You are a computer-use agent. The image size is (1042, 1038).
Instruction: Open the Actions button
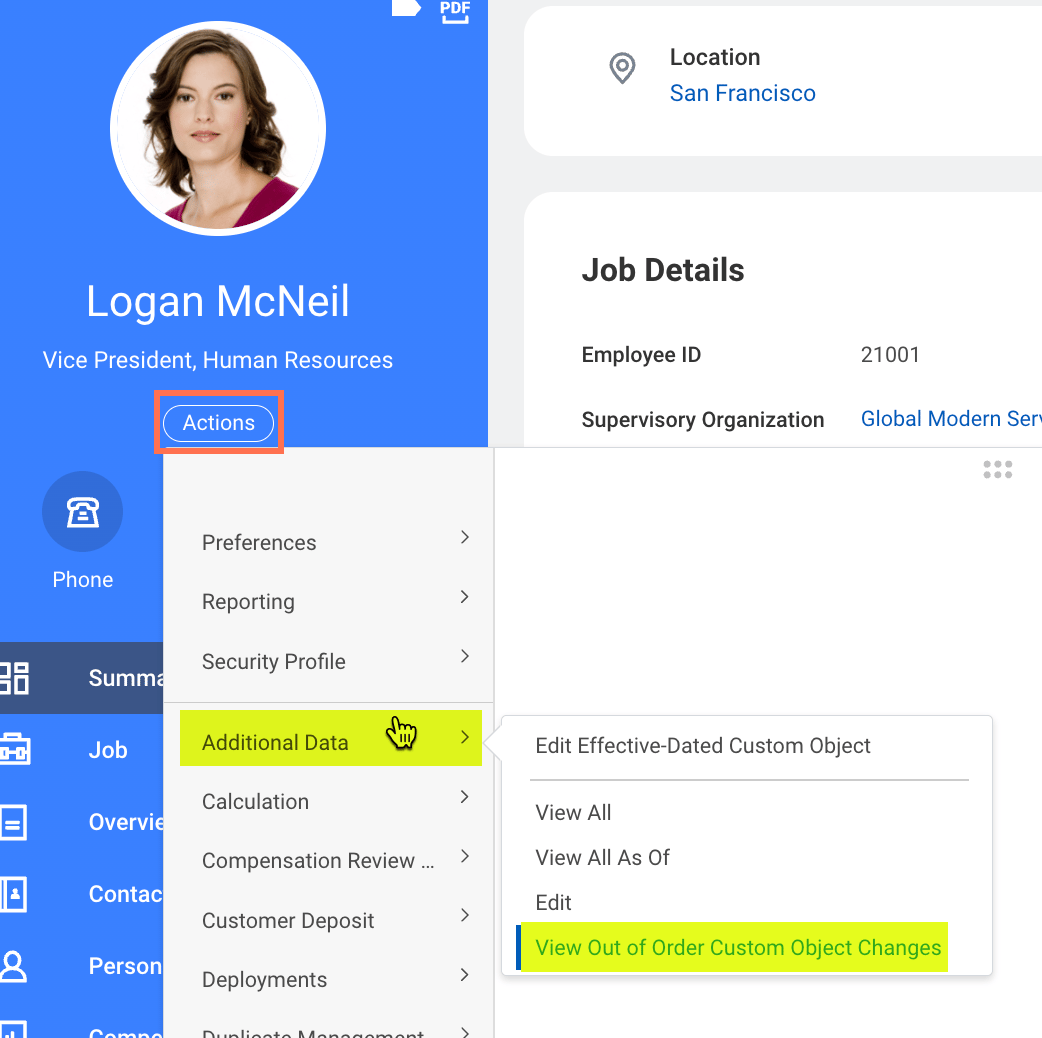pos(219,423)
